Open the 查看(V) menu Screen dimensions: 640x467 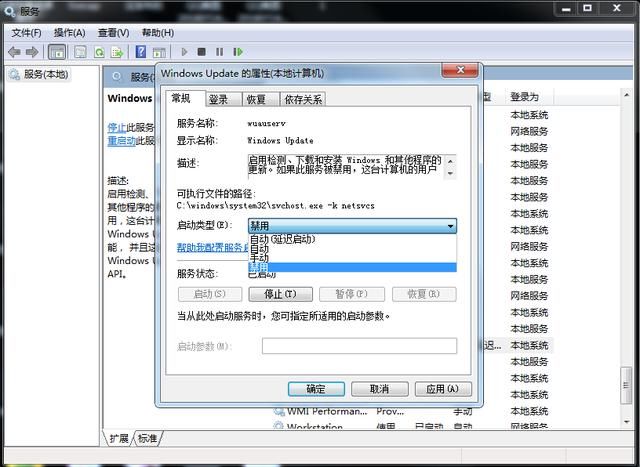tap(113, 33)
